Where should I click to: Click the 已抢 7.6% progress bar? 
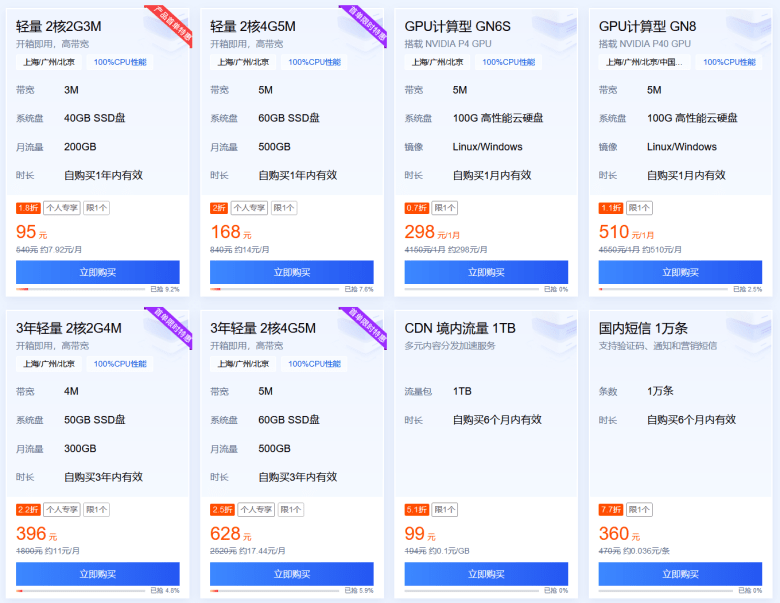(x=275, y=289)
